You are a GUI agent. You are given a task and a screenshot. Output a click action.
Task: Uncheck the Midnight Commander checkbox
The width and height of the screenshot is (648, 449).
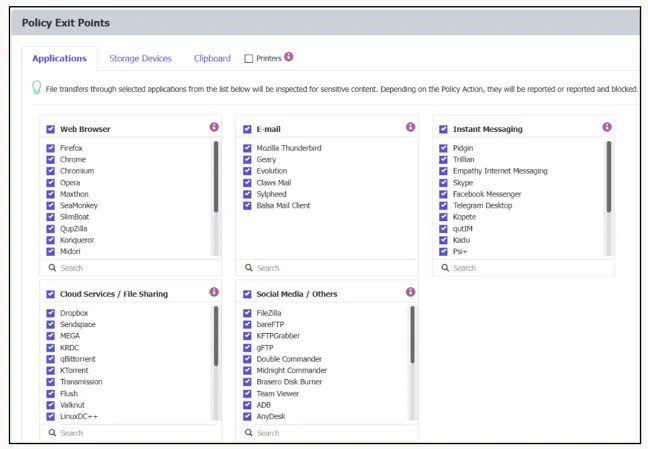247,370
